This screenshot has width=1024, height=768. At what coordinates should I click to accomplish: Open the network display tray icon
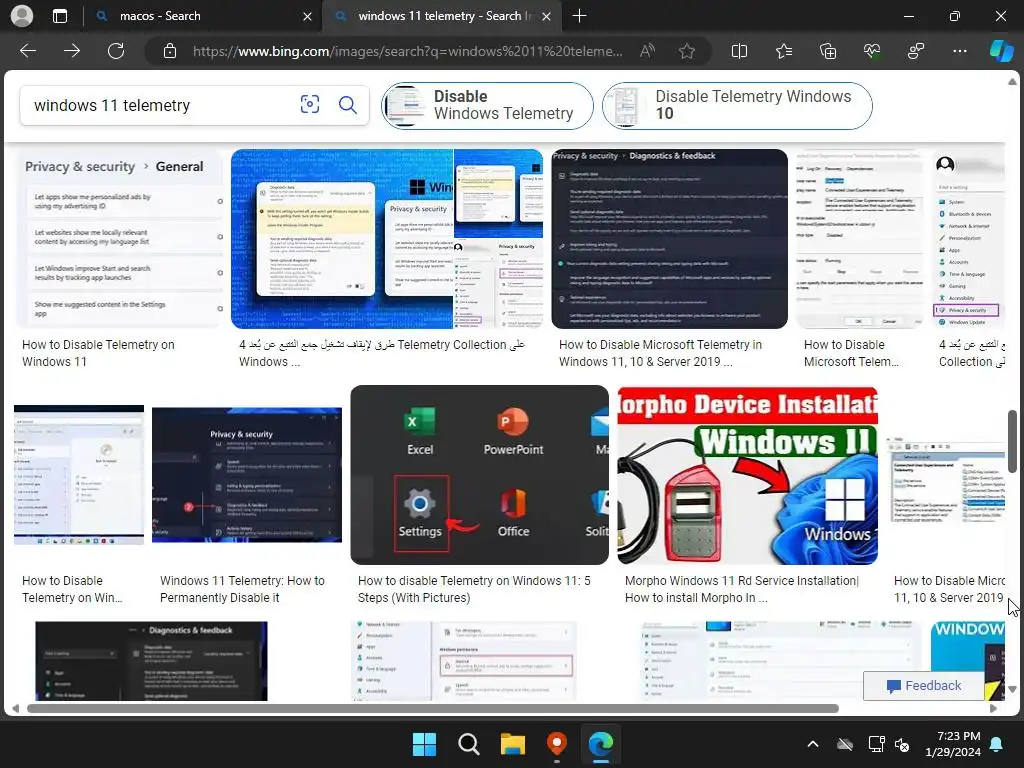pos(876,744)
